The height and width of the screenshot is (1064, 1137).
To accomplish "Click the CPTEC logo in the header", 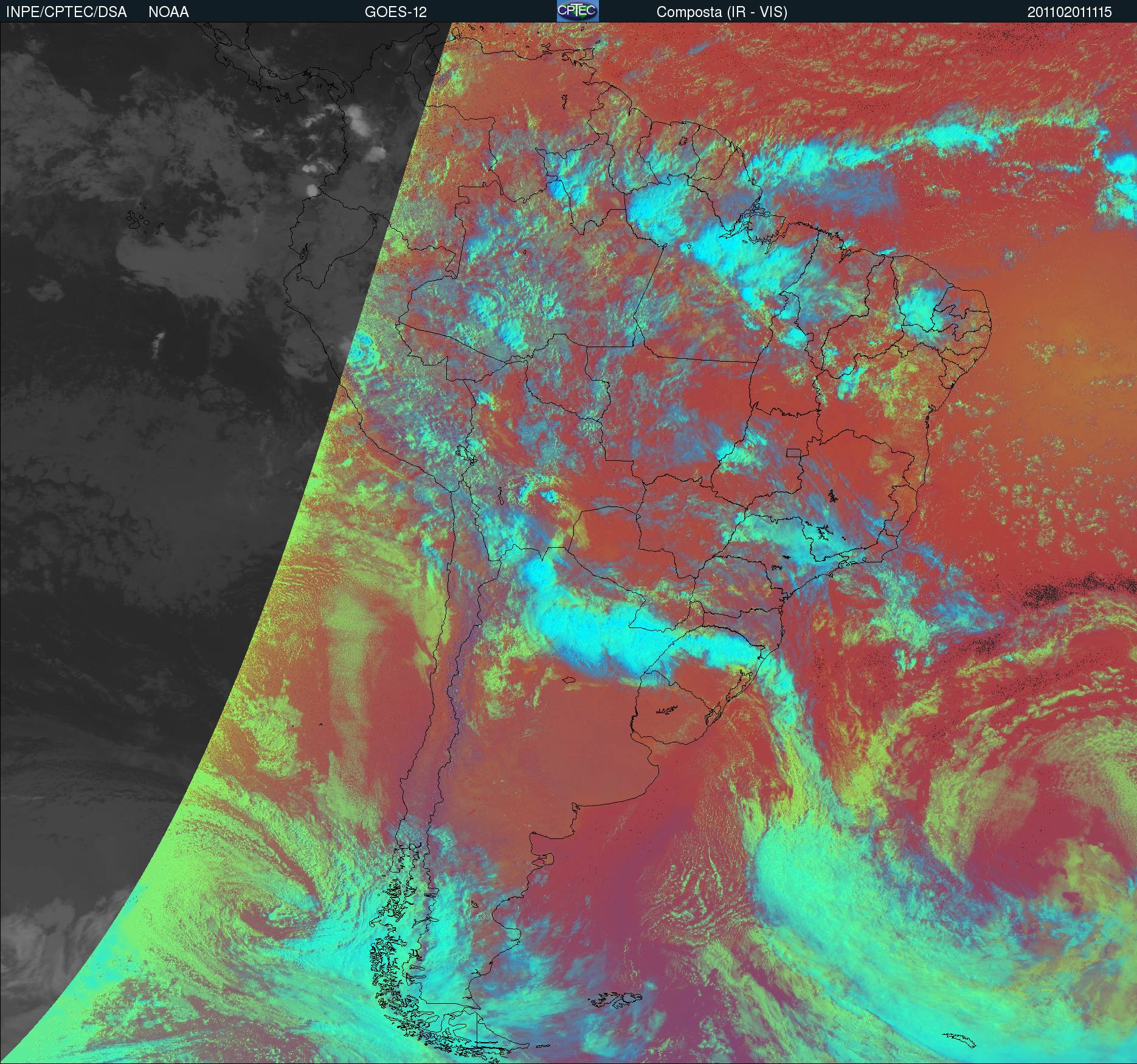I will [x=578, y=11].
